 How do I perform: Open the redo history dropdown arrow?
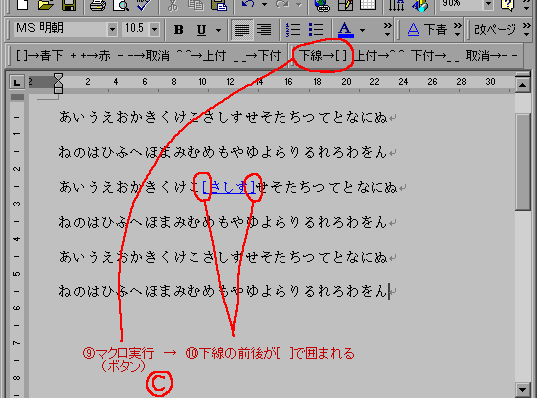[299, 5]
